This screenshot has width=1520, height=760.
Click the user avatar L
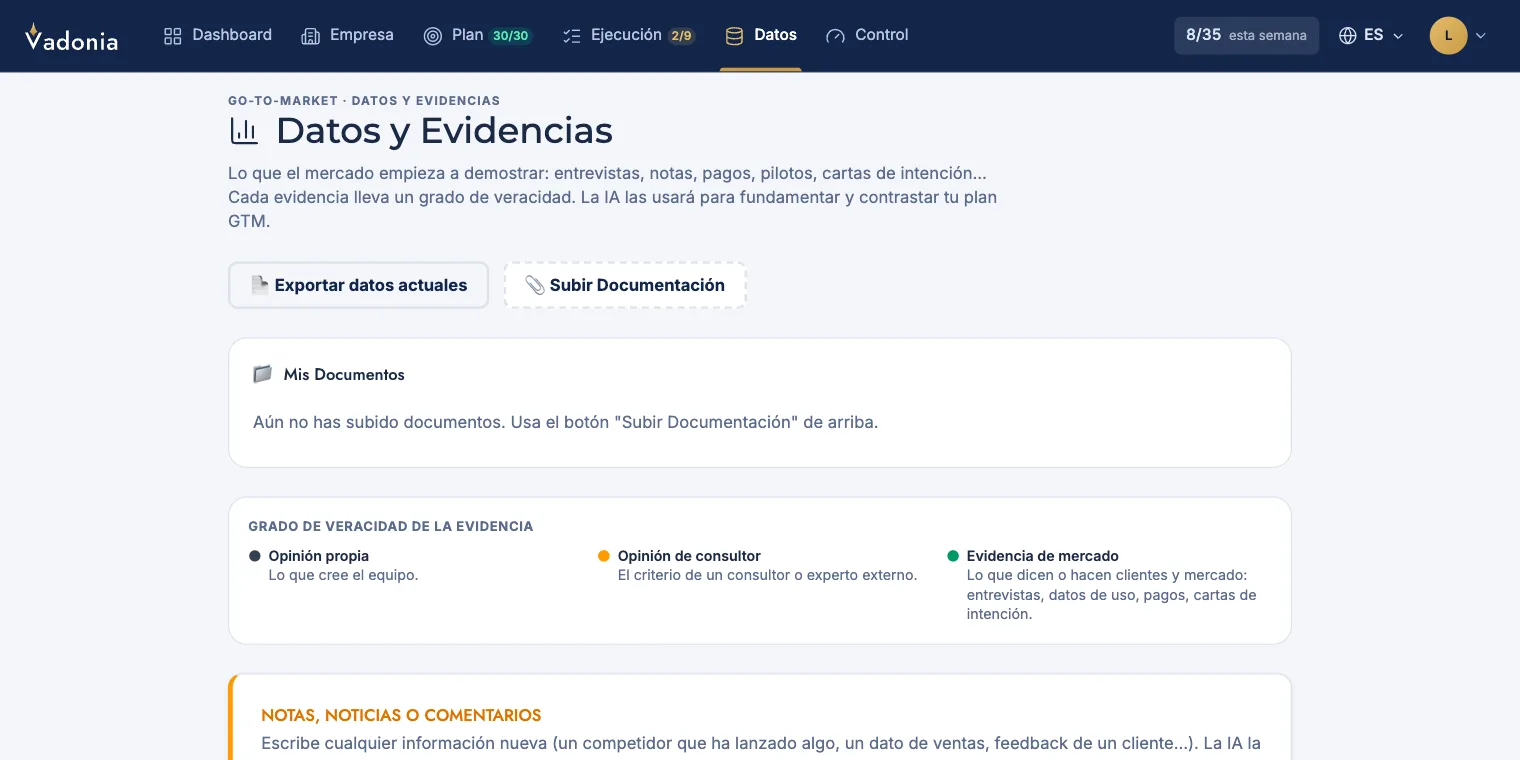pos(1448,35)
